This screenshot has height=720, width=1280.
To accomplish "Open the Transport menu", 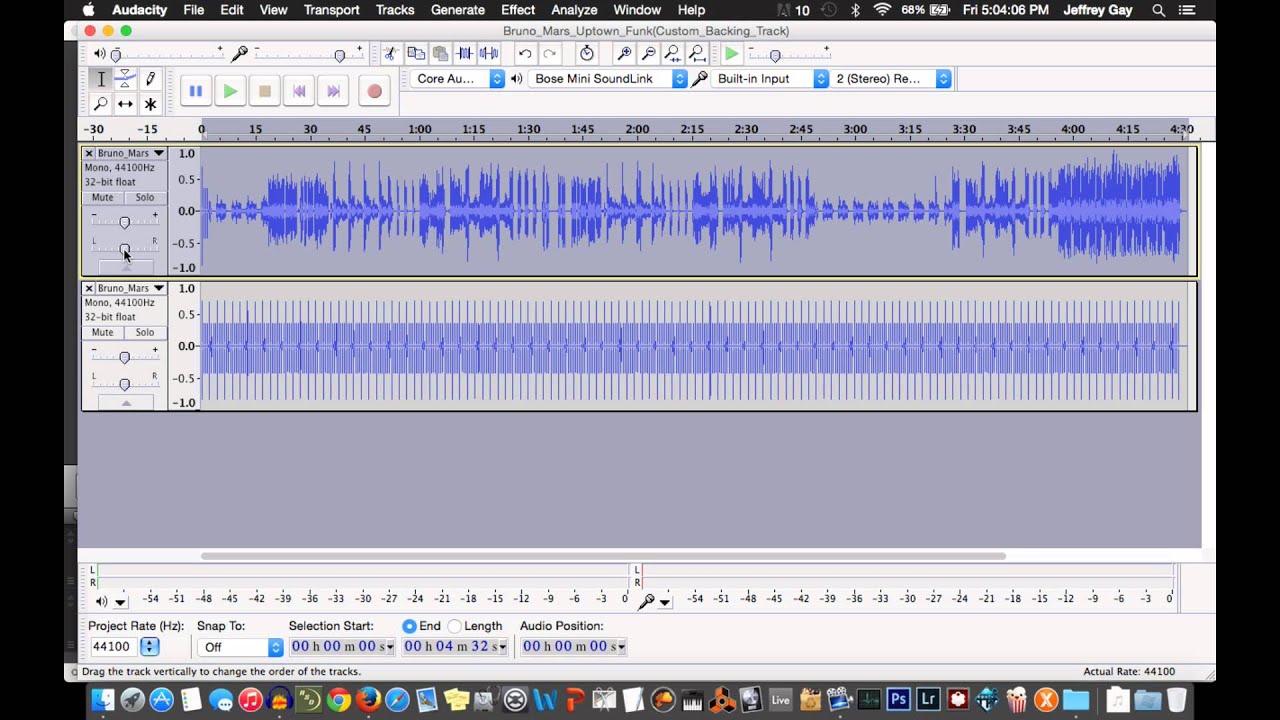I will (332, 10).
